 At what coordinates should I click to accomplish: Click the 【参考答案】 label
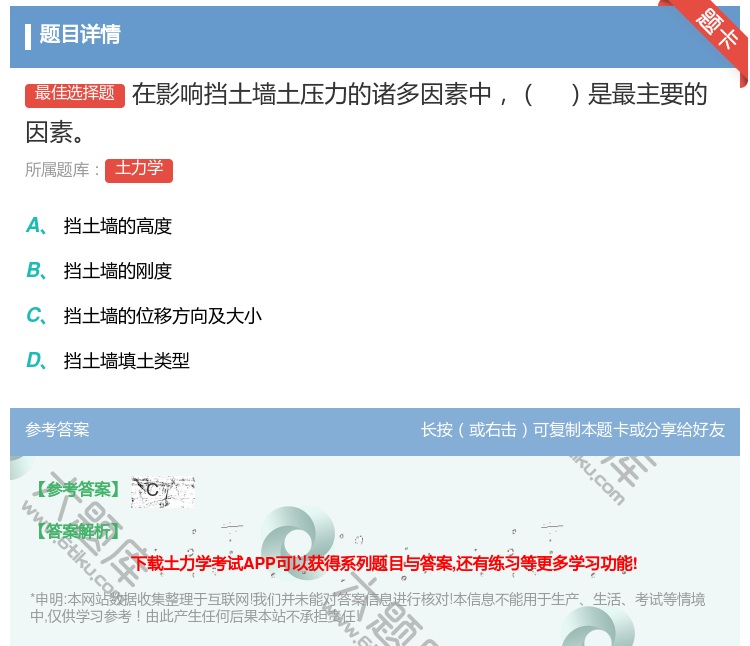[x=78, y=490]
